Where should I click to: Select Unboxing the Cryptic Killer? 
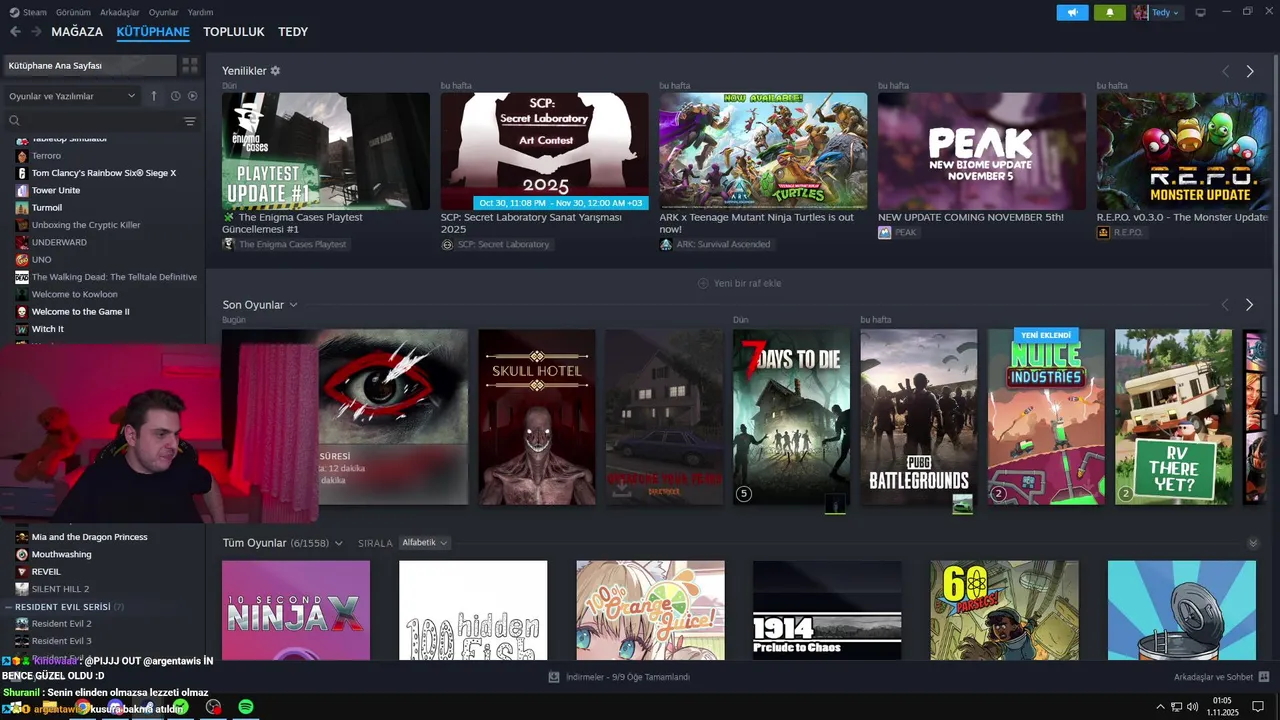[x=86, y=225]
